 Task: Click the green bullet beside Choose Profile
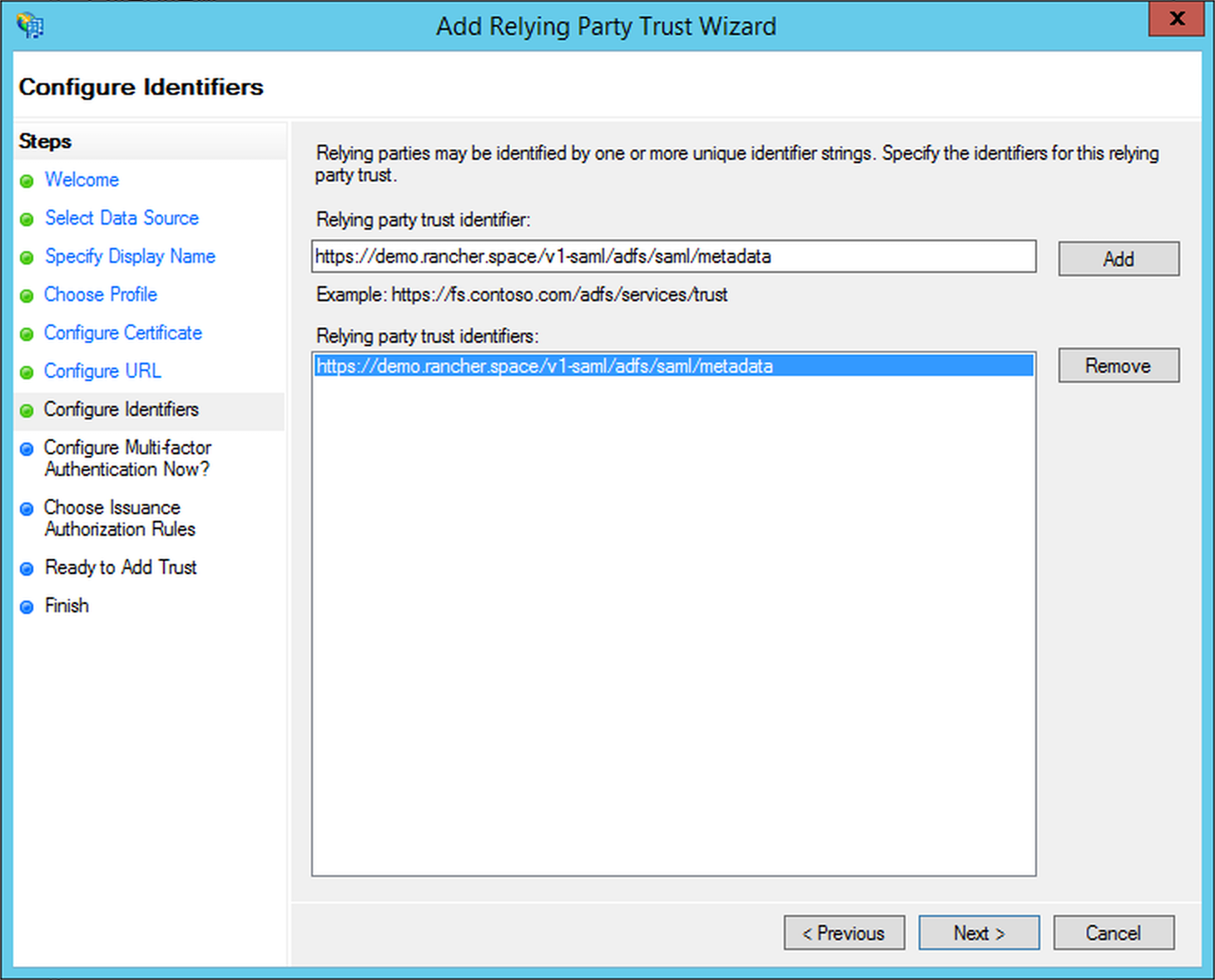27,294
